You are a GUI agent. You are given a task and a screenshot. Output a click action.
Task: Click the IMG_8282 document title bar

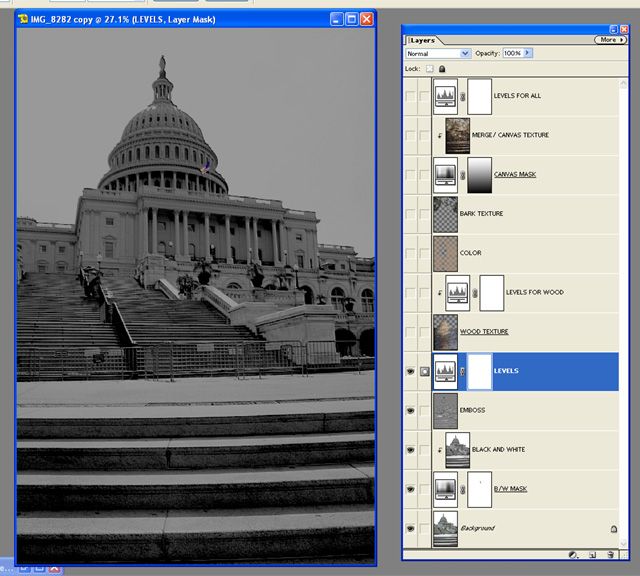[x=170, y=19]
